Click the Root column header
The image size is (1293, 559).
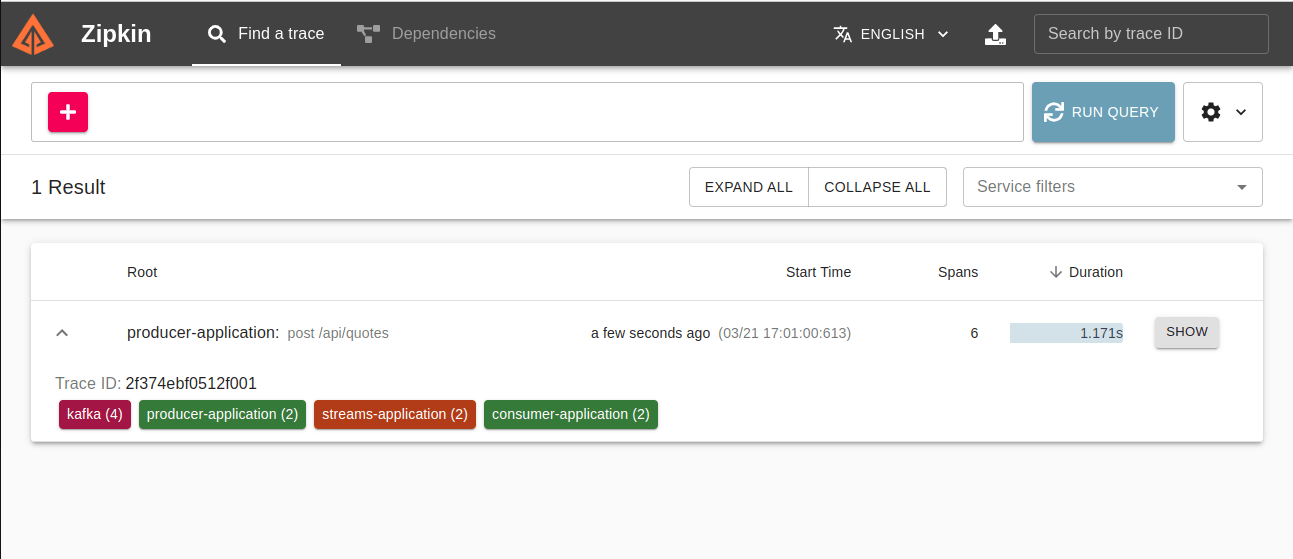(142, 272)
